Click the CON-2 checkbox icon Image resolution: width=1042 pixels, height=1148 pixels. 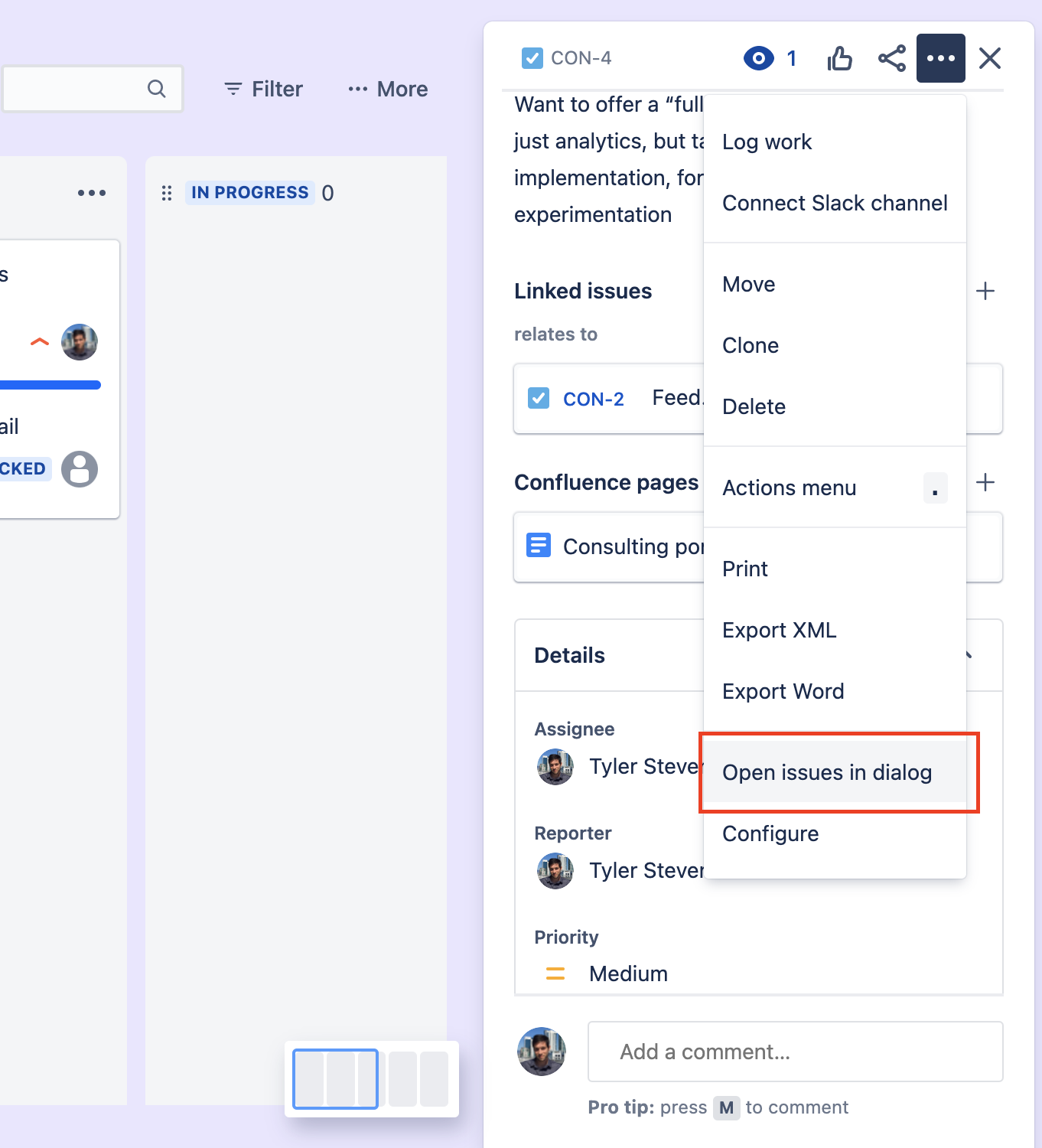pyautogui.click(x=539, y=398)
